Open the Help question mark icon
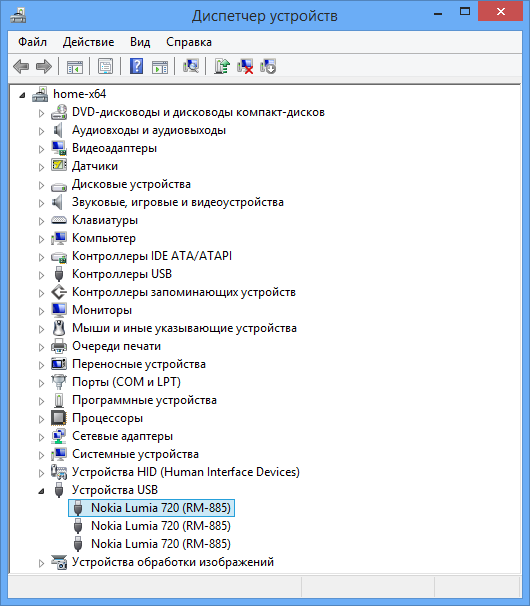Viewport: 530px width, 606px height. tap(136, 66)
